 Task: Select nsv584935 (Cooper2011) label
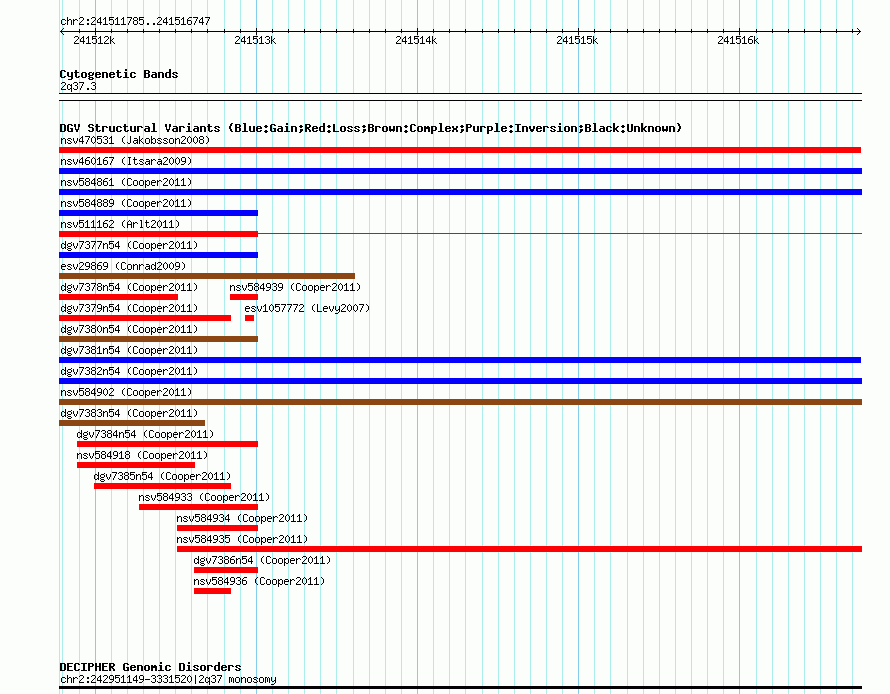tap(242, 539)
